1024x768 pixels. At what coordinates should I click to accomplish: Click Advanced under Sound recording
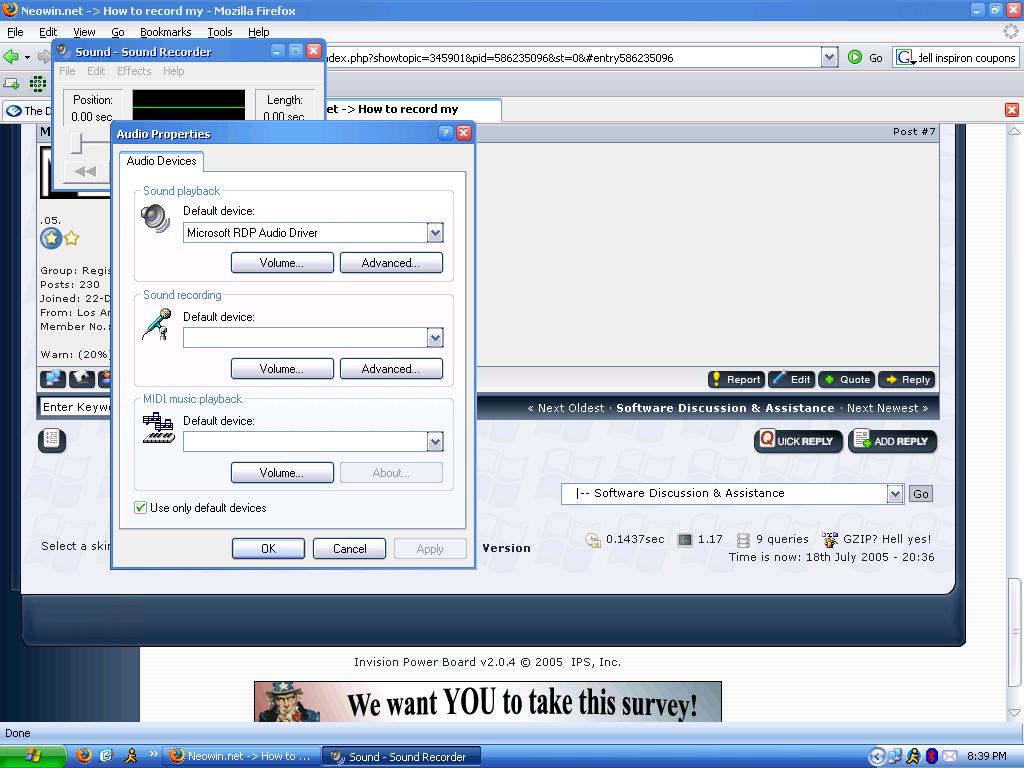click(391, 368)
